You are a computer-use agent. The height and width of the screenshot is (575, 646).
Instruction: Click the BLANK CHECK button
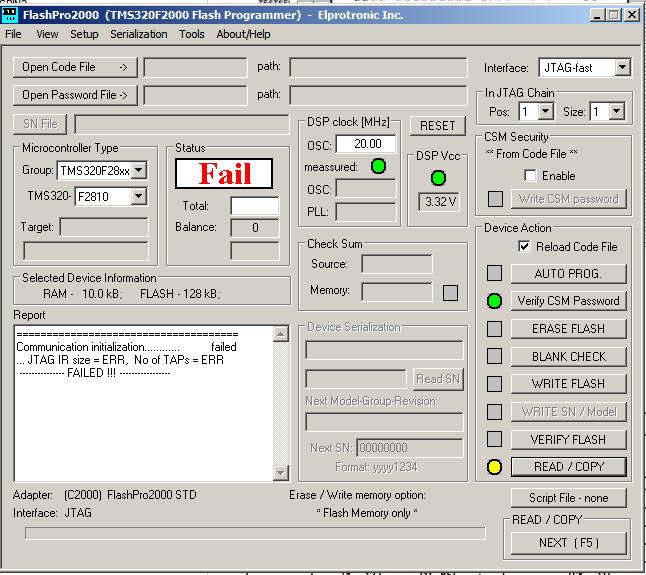(x=569, y=356)
